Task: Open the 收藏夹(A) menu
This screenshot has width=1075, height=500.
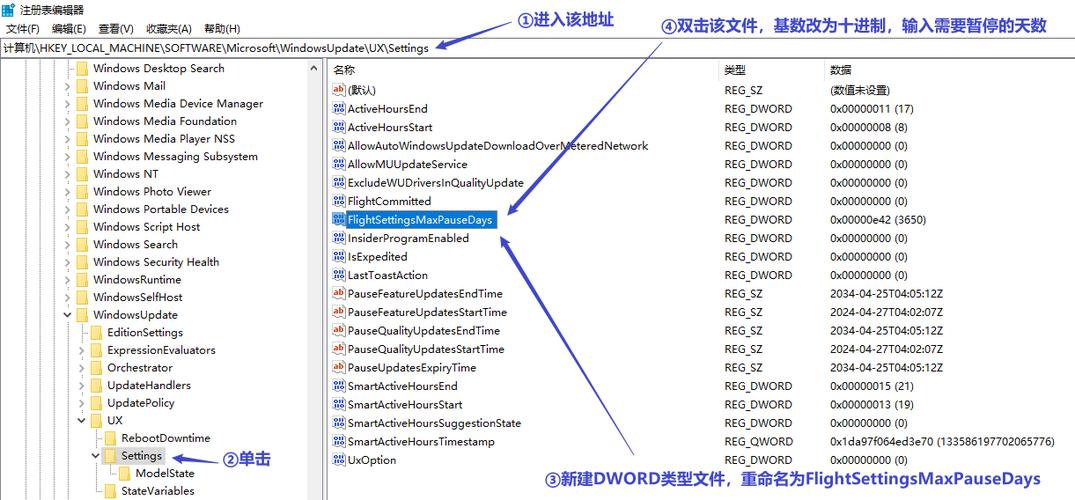Action: point(169,29)
